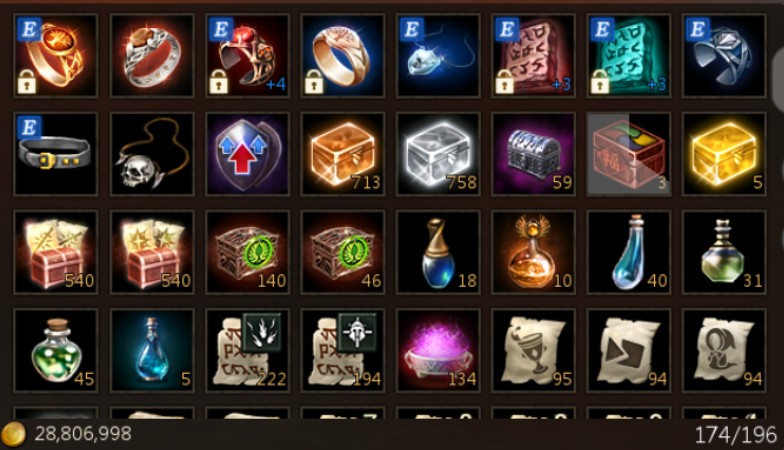Select the pink powder bowl stack of 134
The width and height of the screenshot is (784, 450).
[438, 350]
